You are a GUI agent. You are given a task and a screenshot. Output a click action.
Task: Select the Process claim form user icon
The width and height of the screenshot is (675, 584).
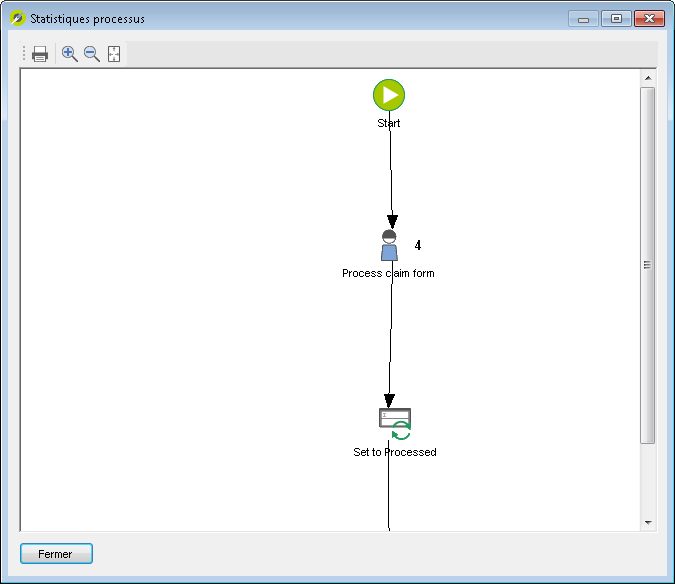(389, 245)
